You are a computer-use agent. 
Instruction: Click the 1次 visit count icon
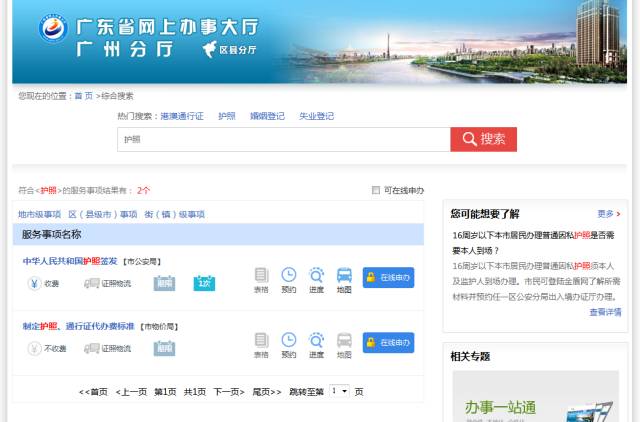204,283
